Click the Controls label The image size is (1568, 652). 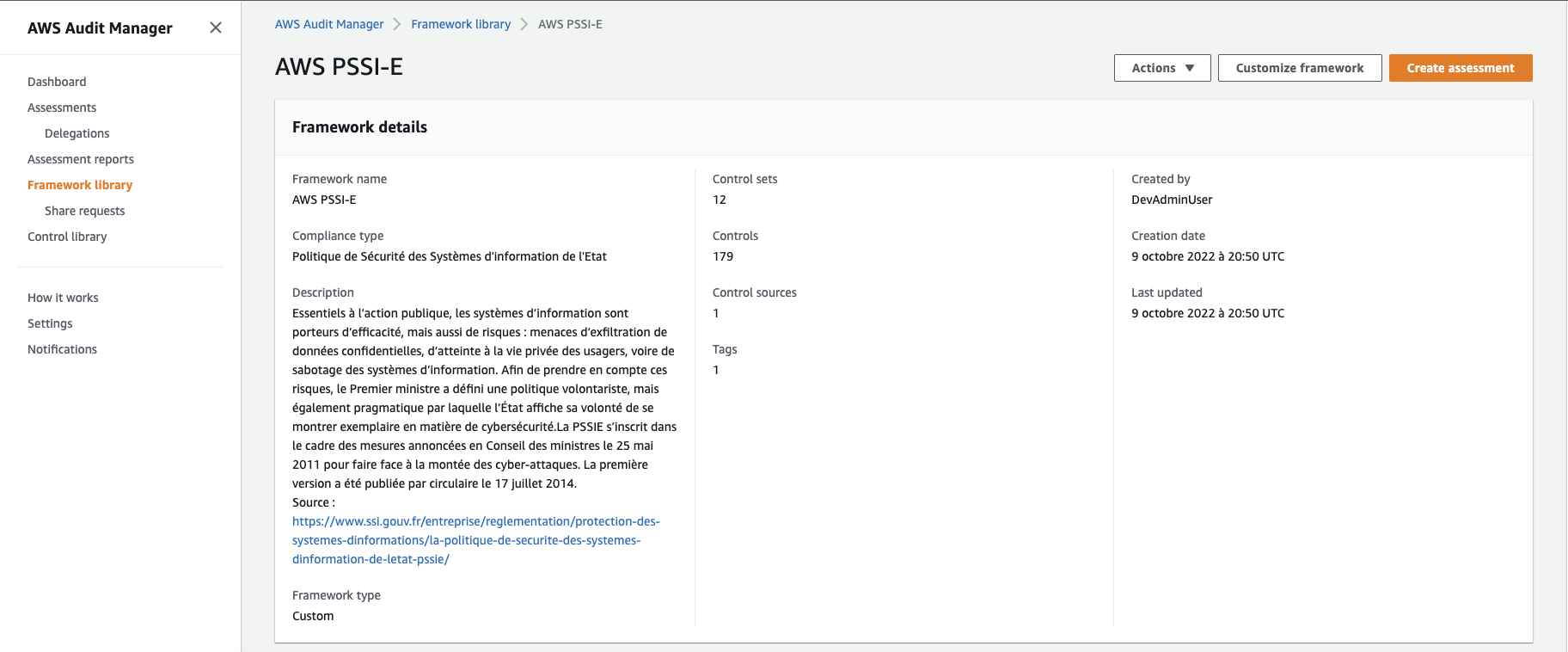point(735,236)
